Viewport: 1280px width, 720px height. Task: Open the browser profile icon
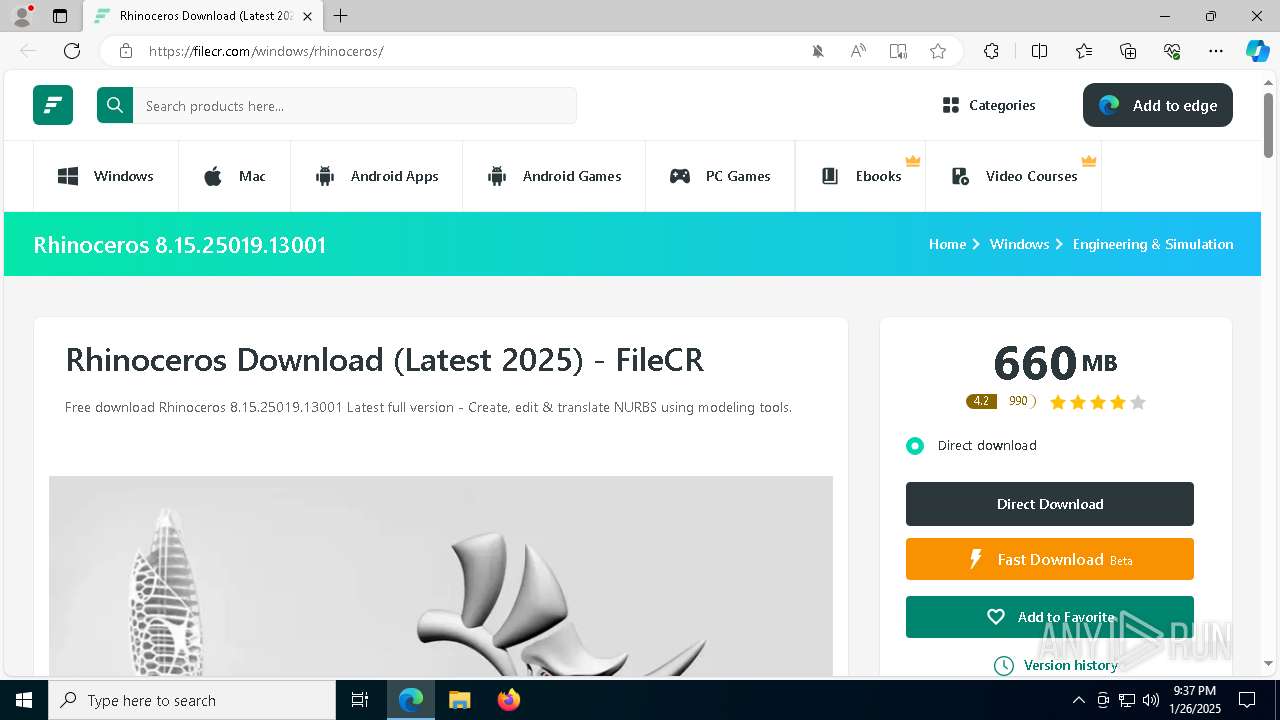pyautogui.click(x=22, y=16)
